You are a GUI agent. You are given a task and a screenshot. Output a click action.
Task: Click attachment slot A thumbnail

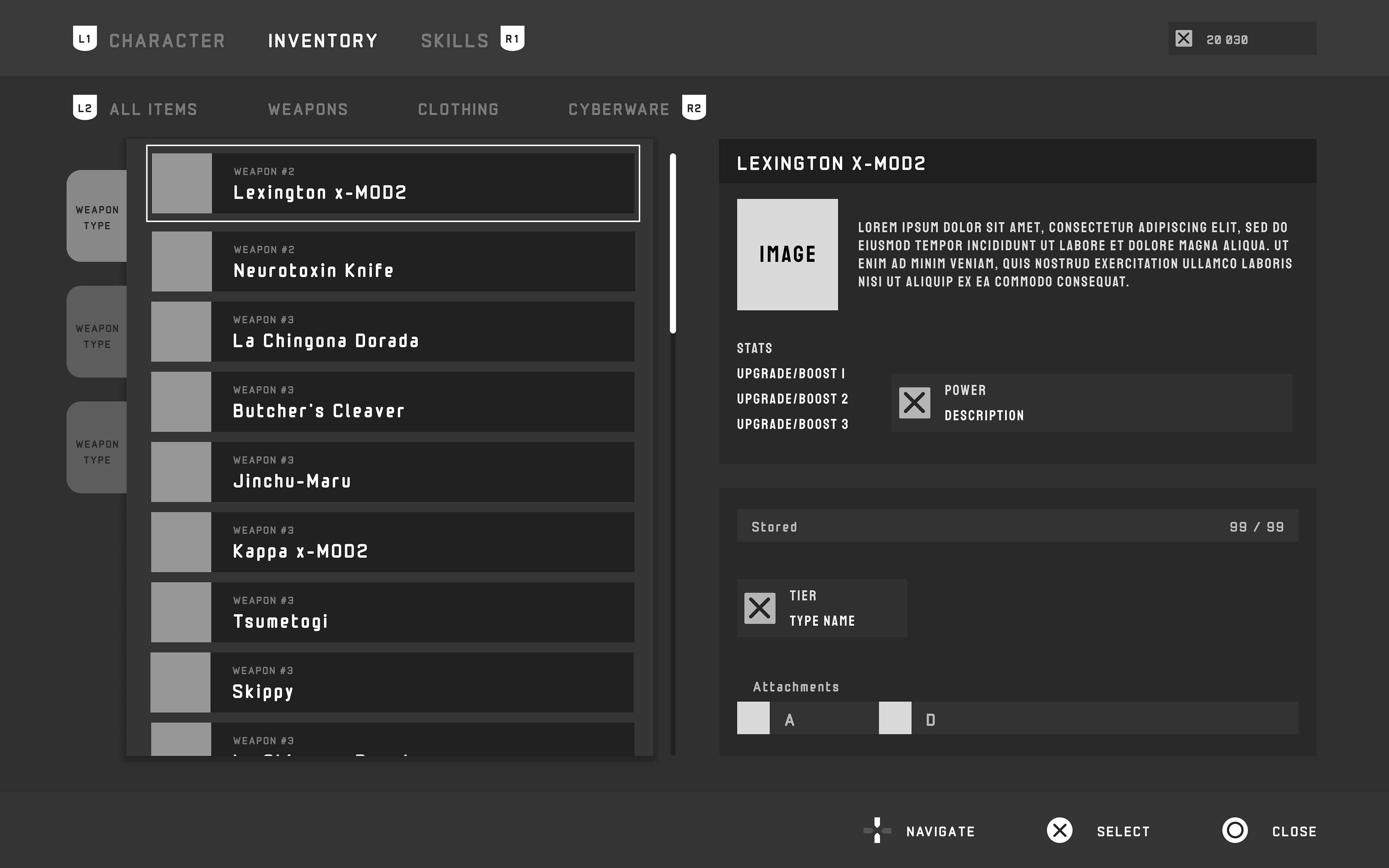pyautogui.click(x=753, y=718)
